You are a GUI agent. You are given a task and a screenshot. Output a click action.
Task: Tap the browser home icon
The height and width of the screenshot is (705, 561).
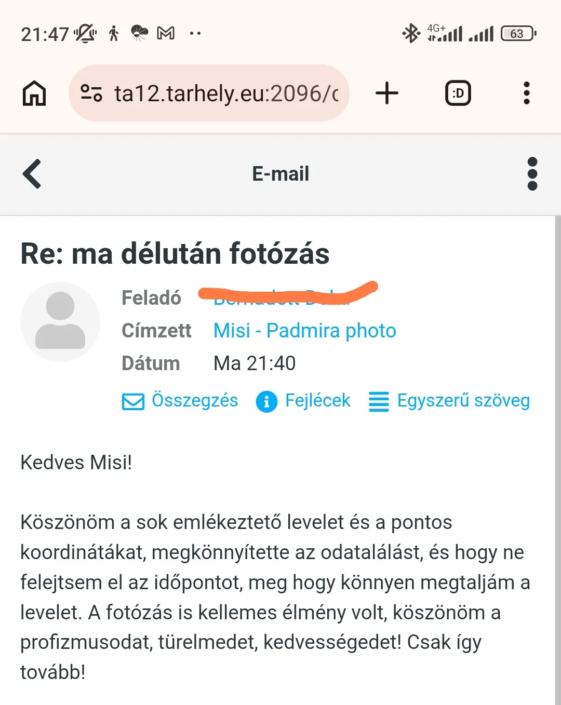34,94
